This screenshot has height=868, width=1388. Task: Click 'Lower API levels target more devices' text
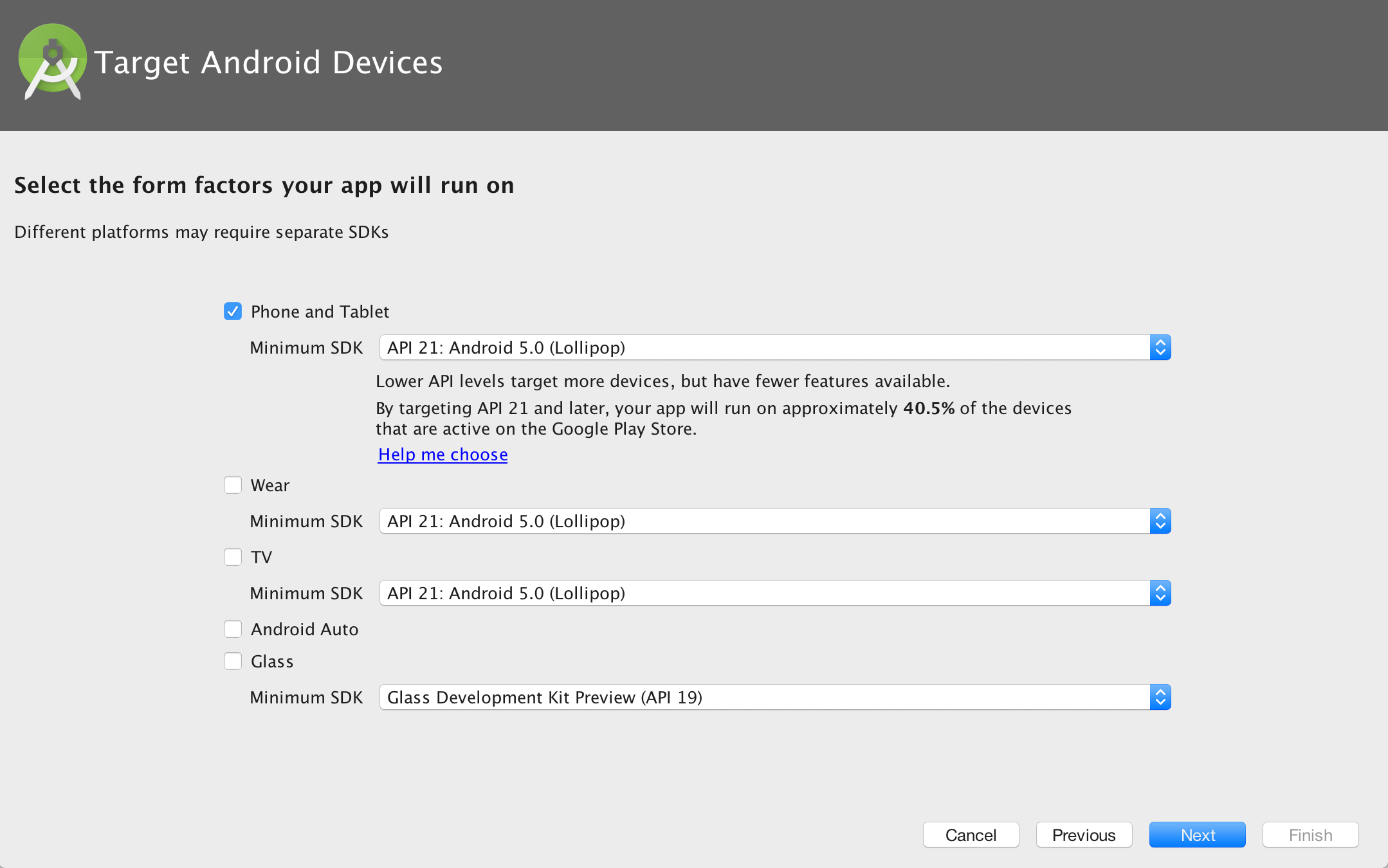click(x=662, y=381)
